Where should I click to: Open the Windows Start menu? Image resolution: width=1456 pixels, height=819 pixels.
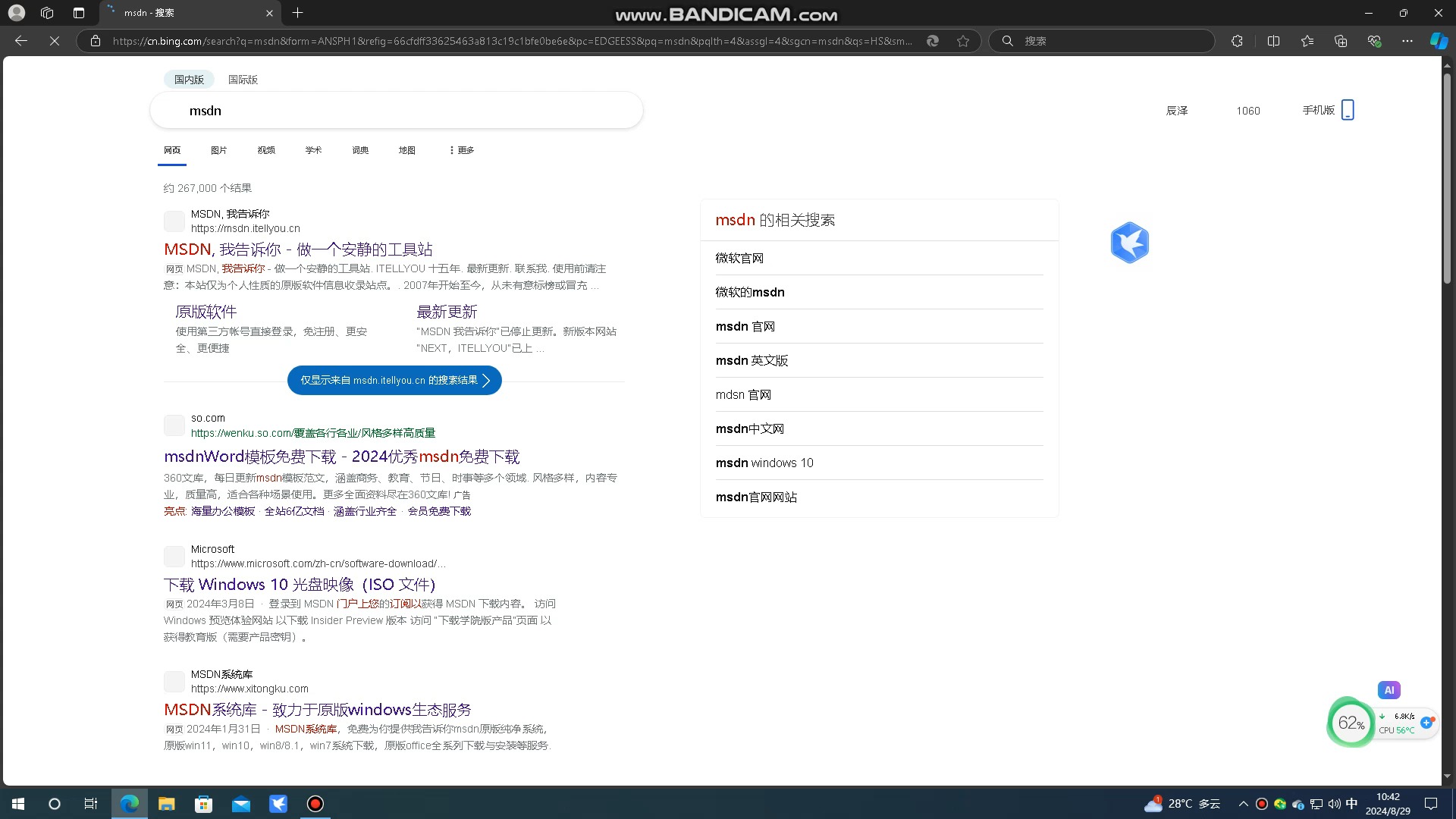click(18, 804)
